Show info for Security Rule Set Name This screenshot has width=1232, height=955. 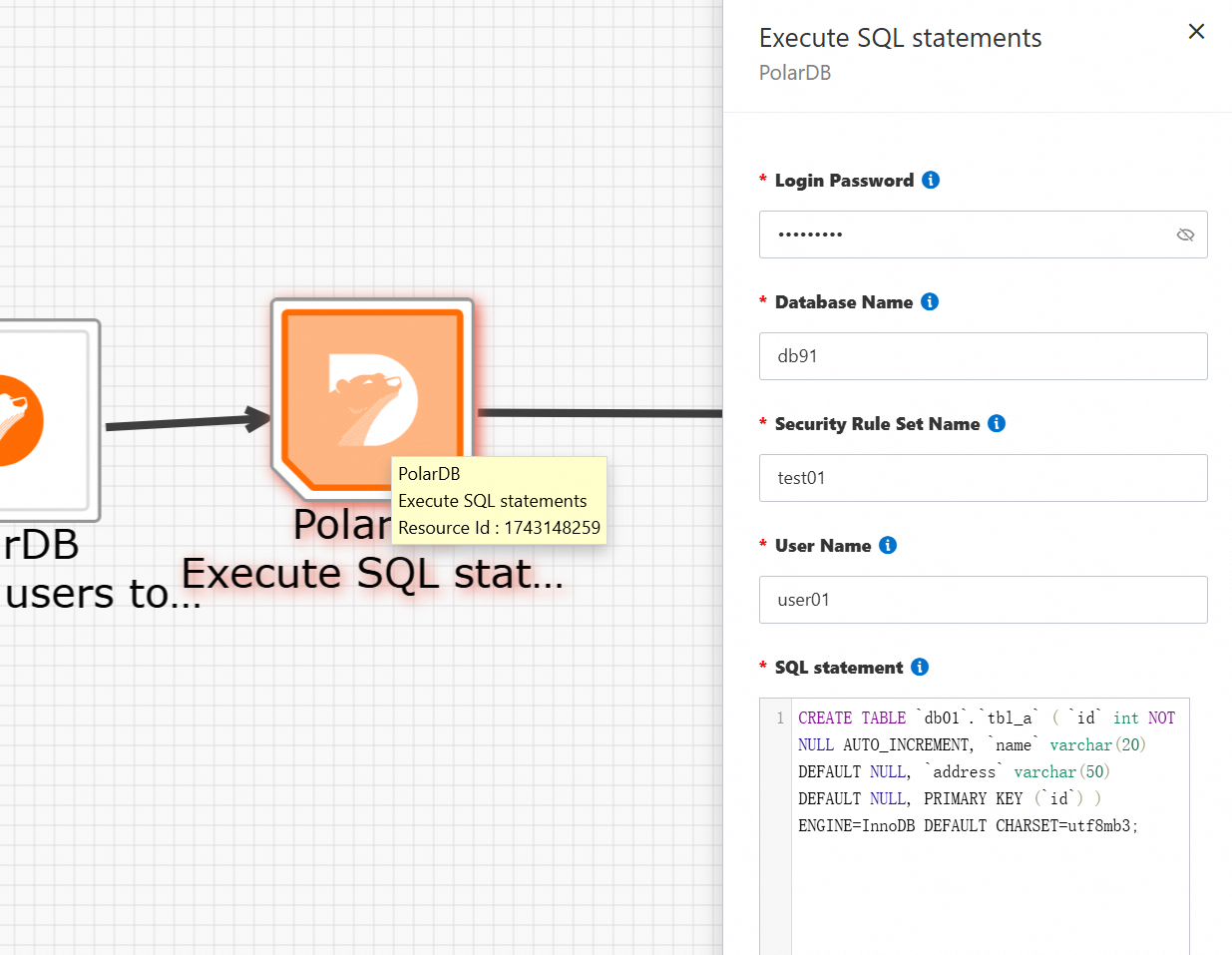(997, 423)
